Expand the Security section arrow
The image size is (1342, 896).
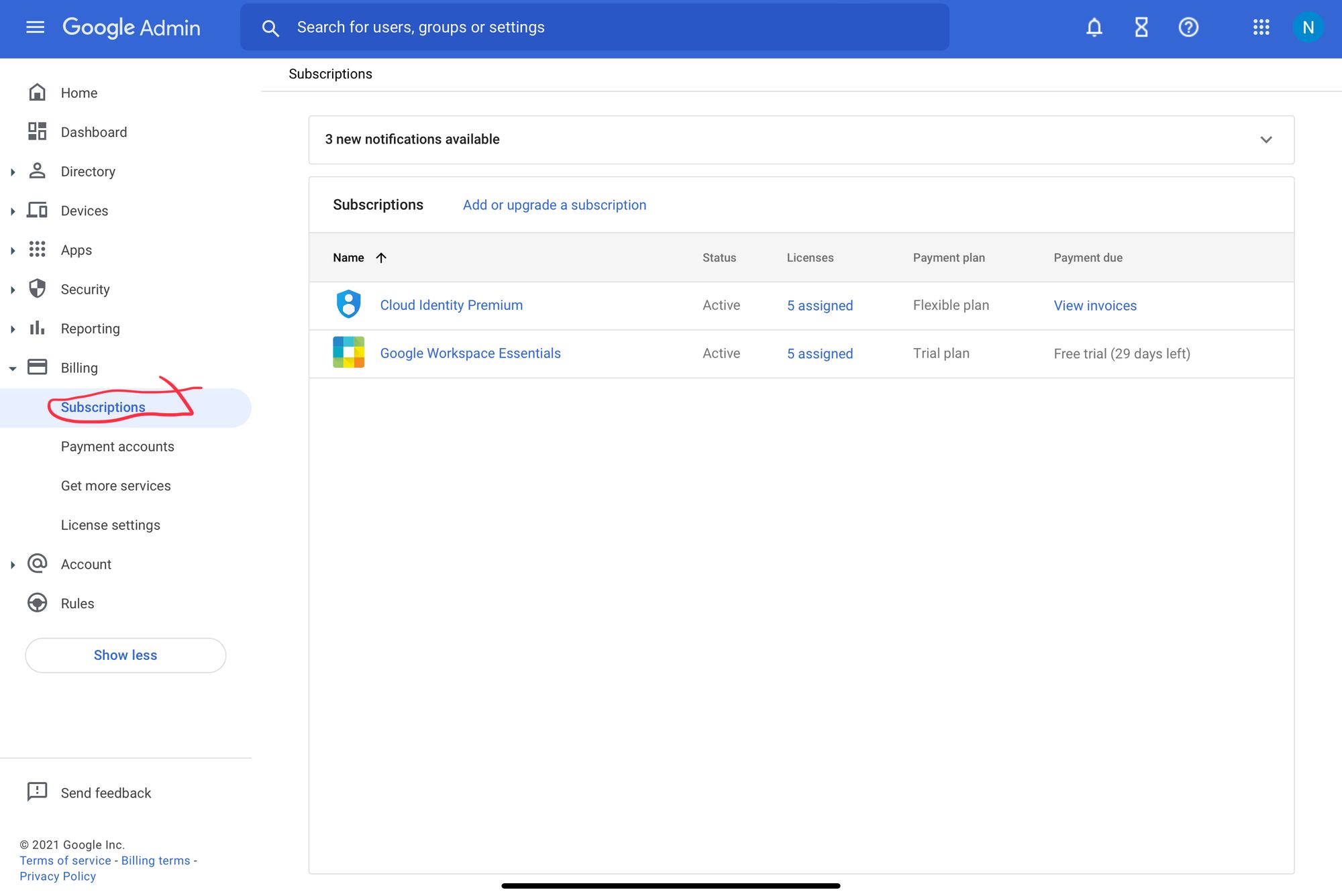click(13, 290)
